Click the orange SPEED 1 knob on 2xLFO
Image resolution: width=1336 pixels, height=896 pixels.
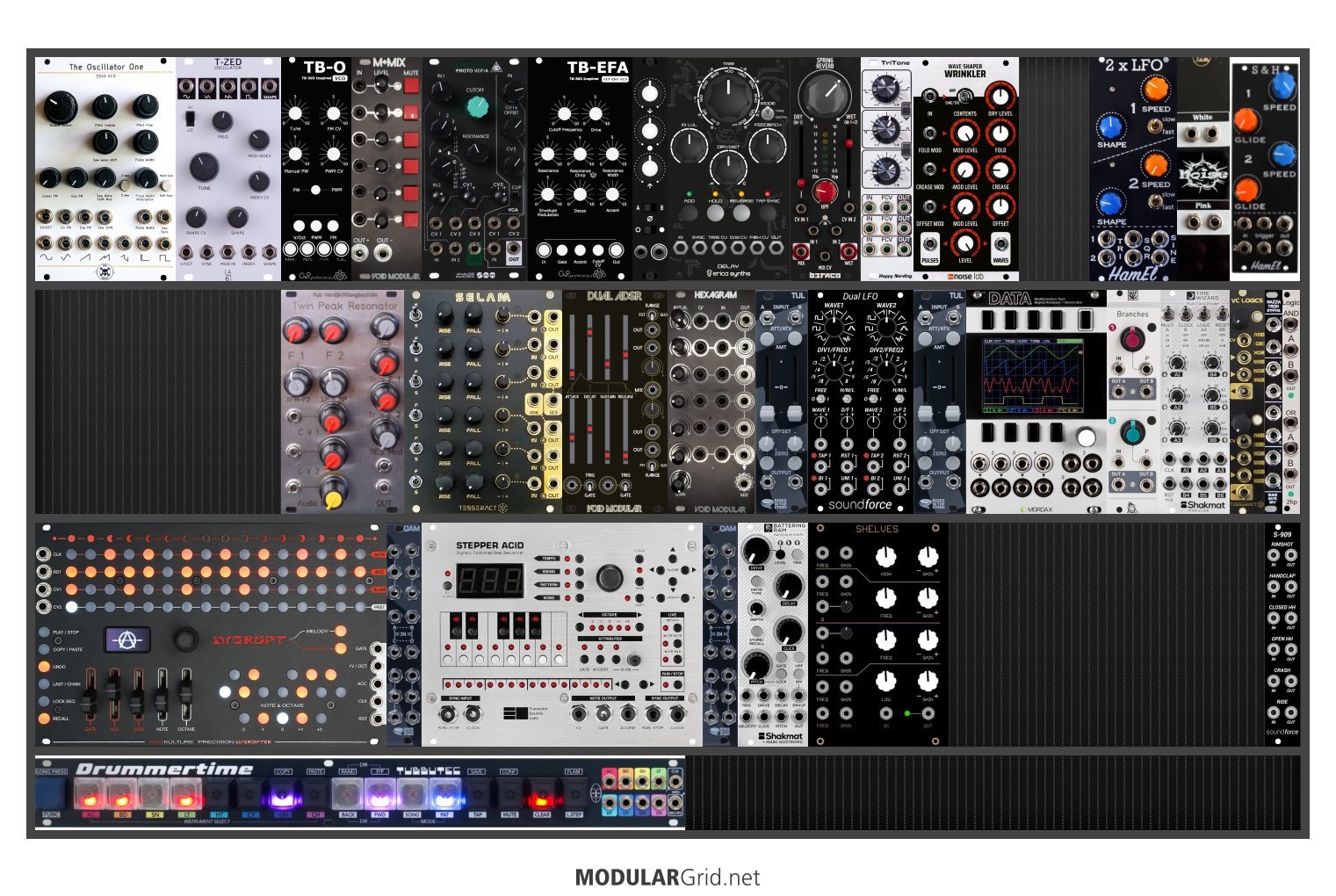pyautogui.click(x=1156, y=89)
